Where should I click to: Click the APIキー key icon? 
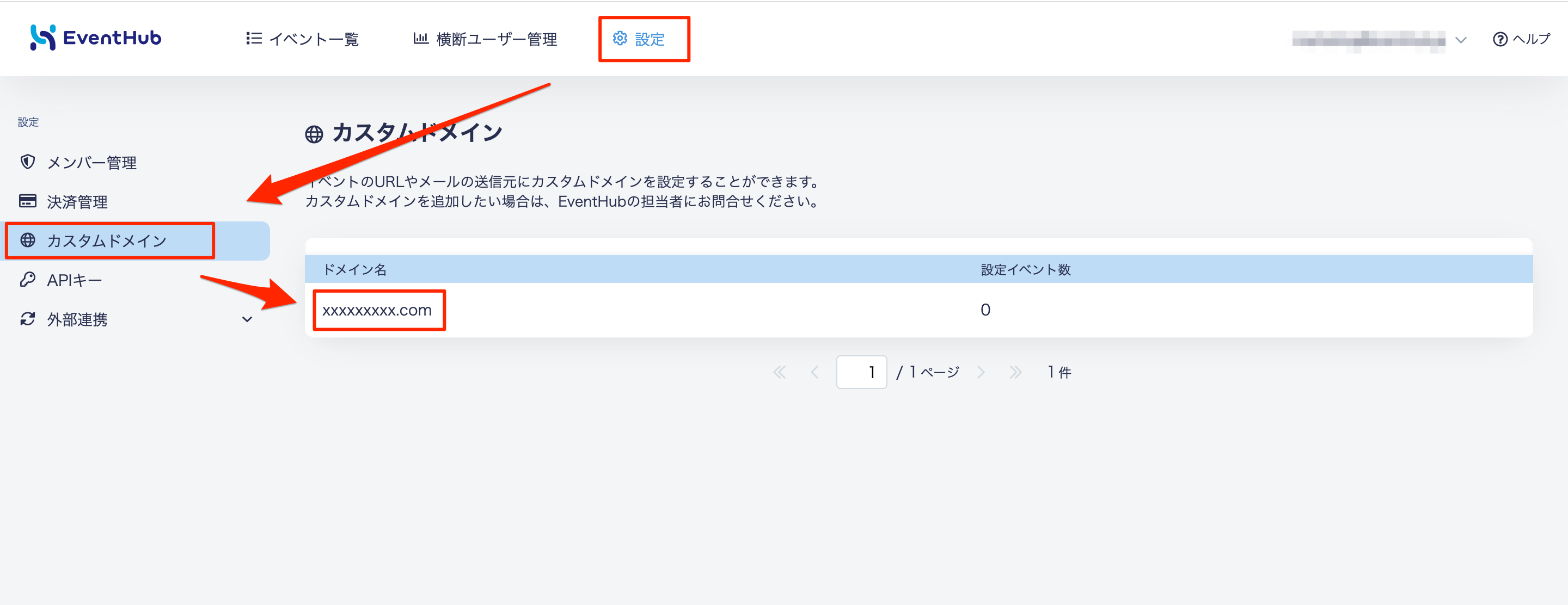[27, 280]
